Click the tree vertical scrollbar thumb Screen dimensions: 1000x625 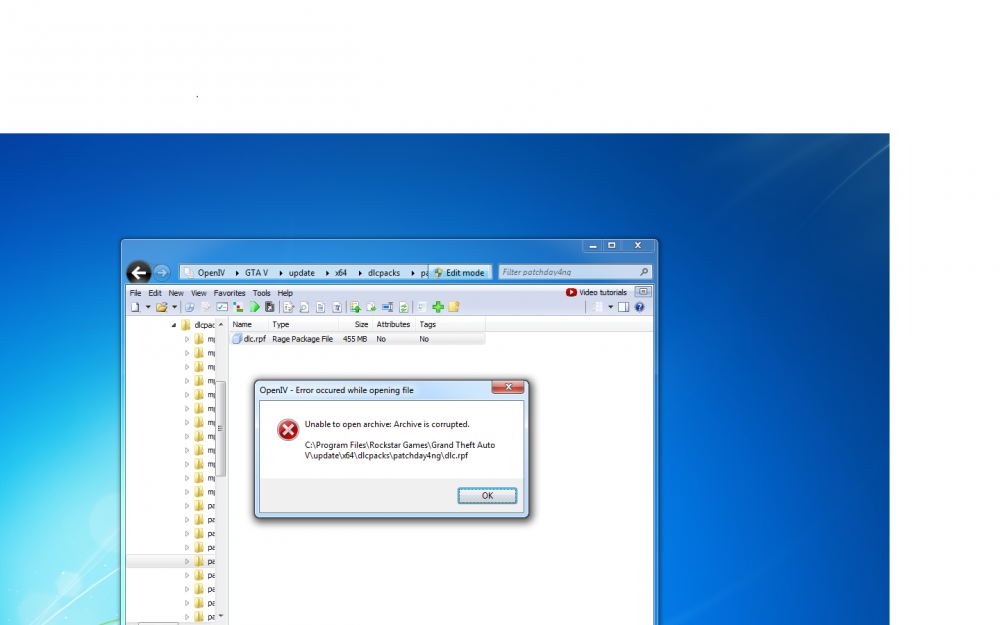pyautogui.click(x=221, y=428)
